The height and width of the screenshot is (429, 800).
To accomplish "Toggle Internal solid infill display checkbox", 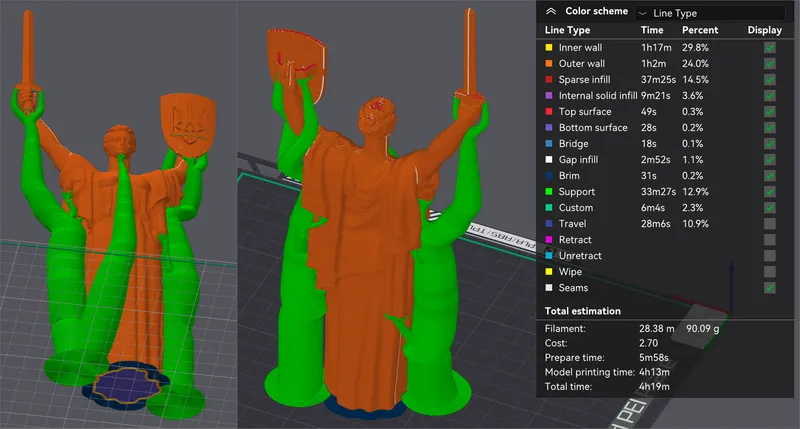I will click(x=769, y=95).
